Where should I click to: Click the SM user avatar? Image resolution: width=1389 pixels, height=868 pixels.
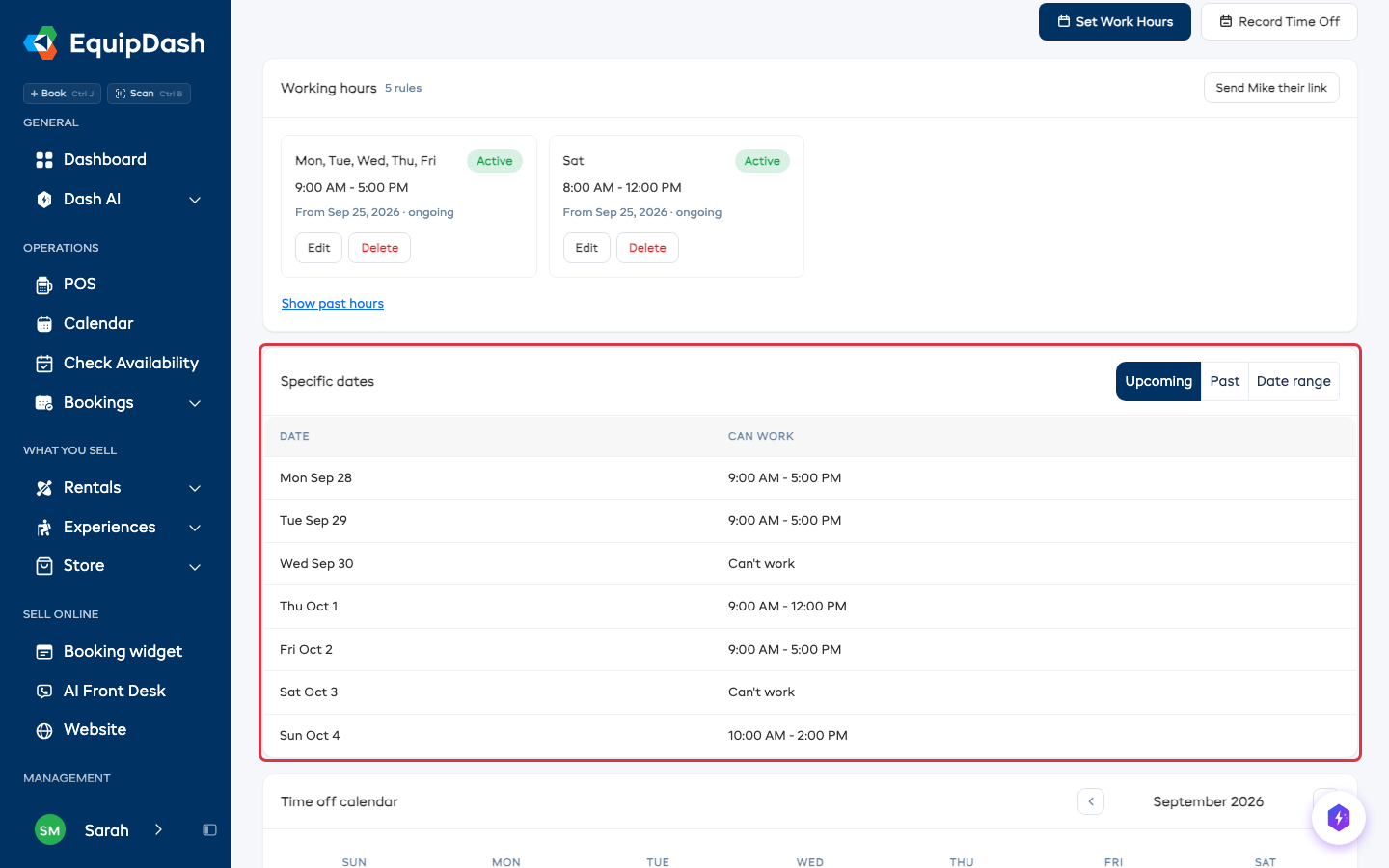(x=50, y=830)
